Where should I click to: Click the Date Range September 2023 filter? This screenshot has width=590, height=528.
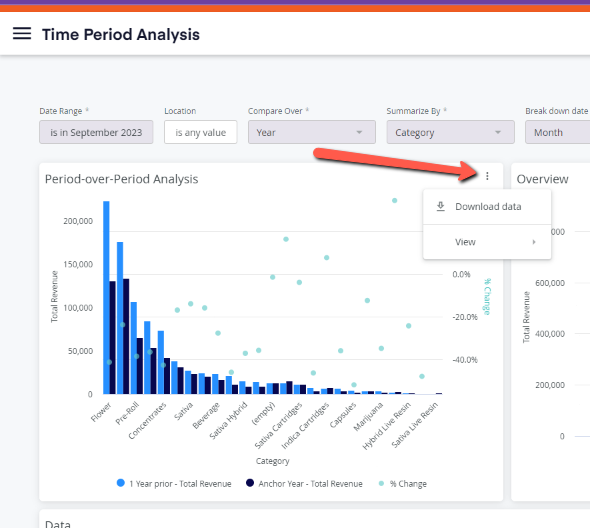(96, 132)
